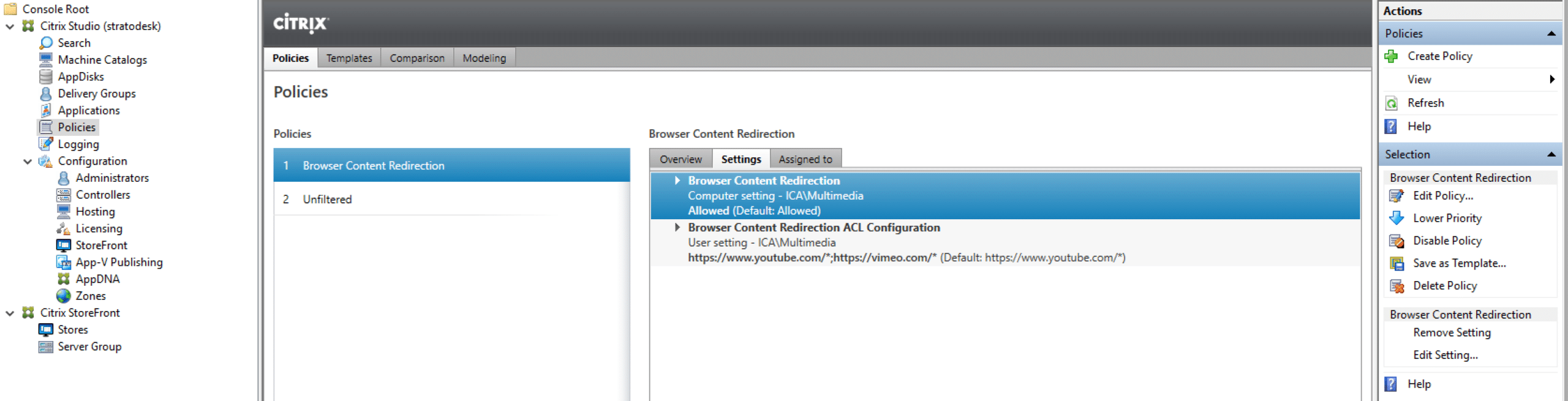
Task: Switch to the Templates tab
Action: (349, 58)
